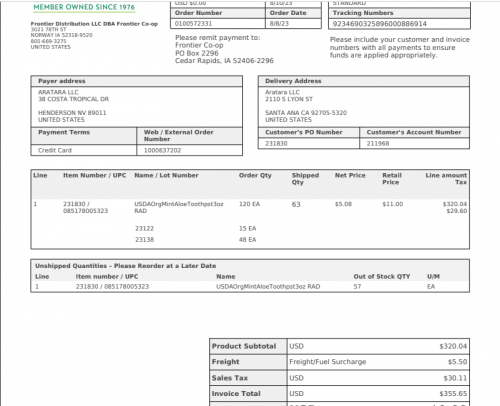Click lot quantity 48 EA
This screenshot has height=406, width=500.
coord(248,240)
